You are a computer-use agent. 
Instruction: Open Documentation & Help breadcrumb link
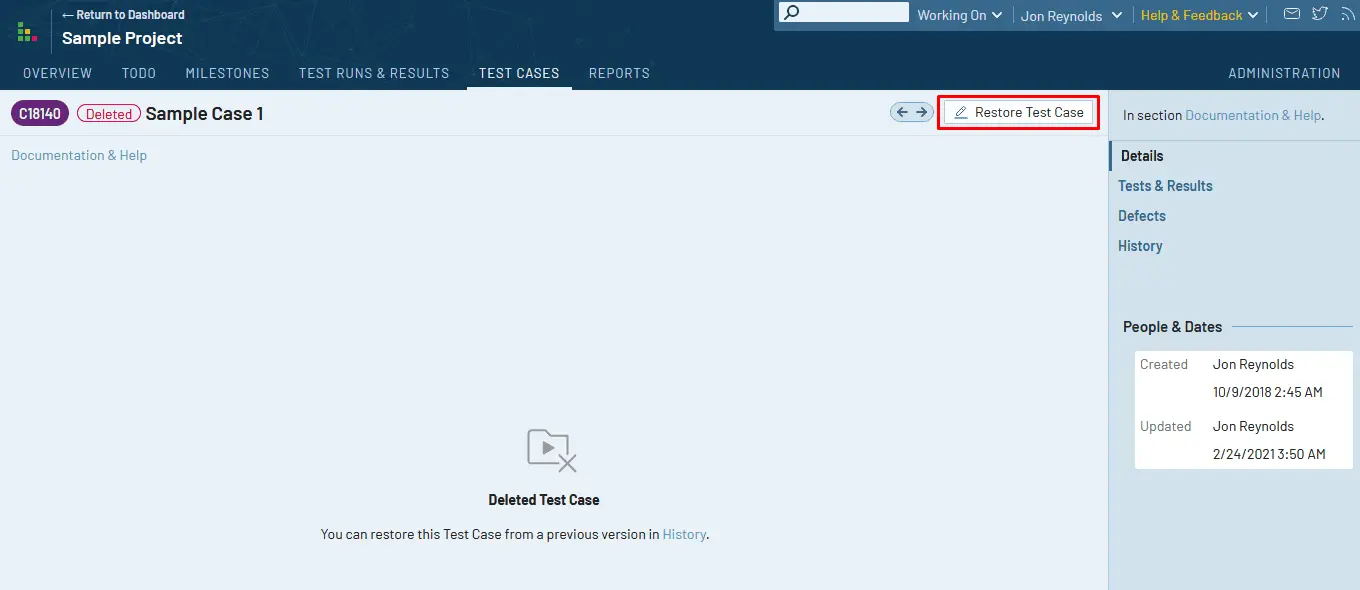point(79,155)
